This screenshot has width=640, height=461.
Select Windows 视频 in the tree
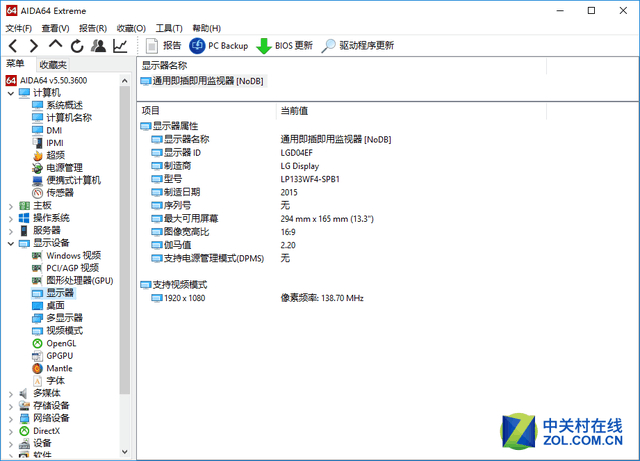tap(67, 256)
